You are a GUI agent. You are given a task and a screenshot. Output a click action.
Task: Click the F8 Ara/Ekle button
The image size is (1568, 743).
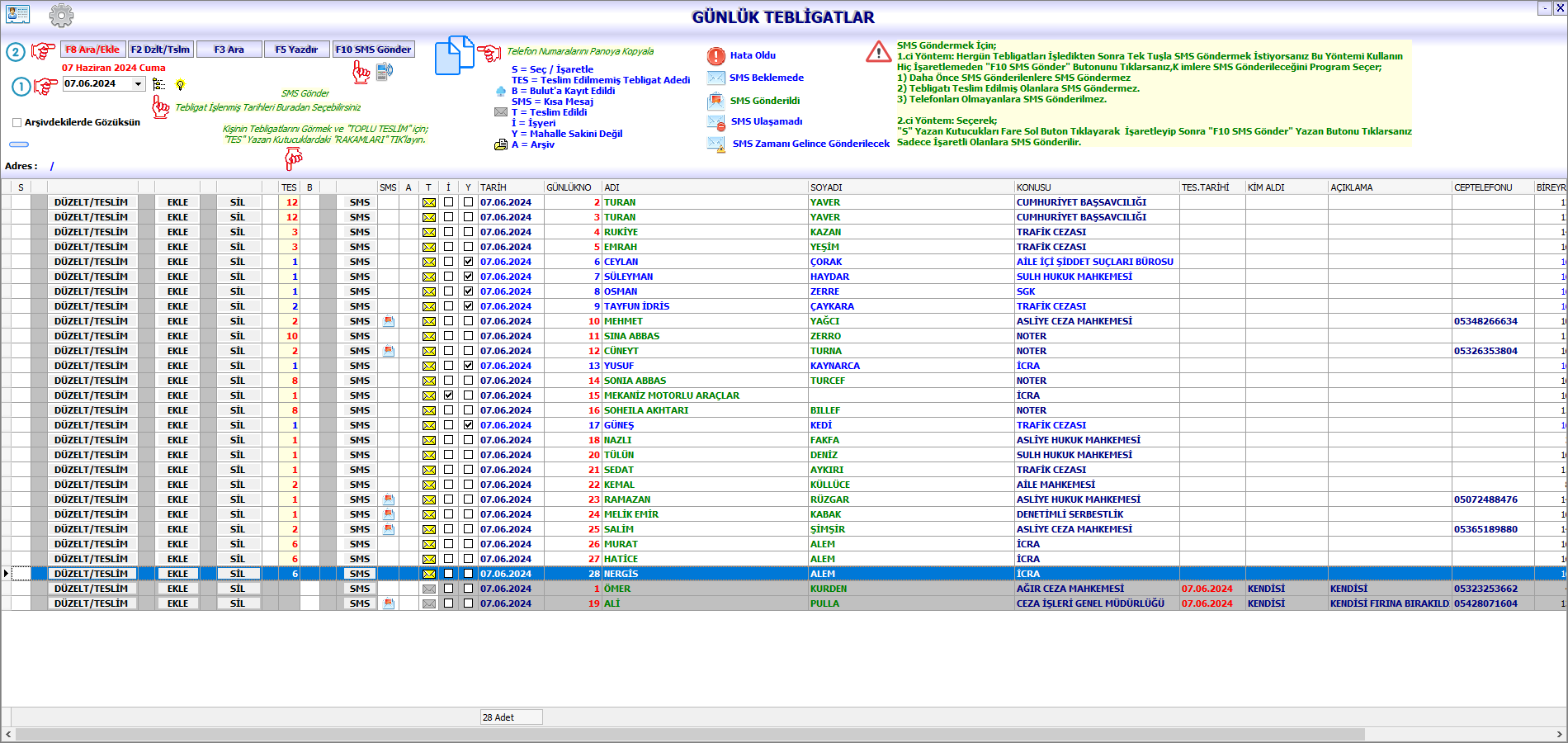(92, 50)
